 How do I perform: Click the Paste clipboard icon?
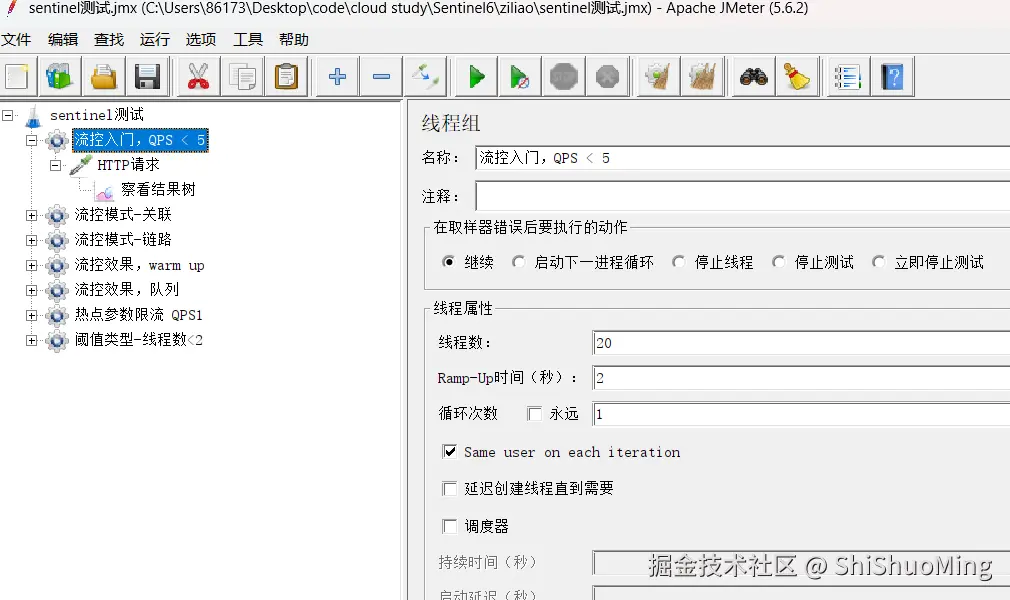coord(286,77)
